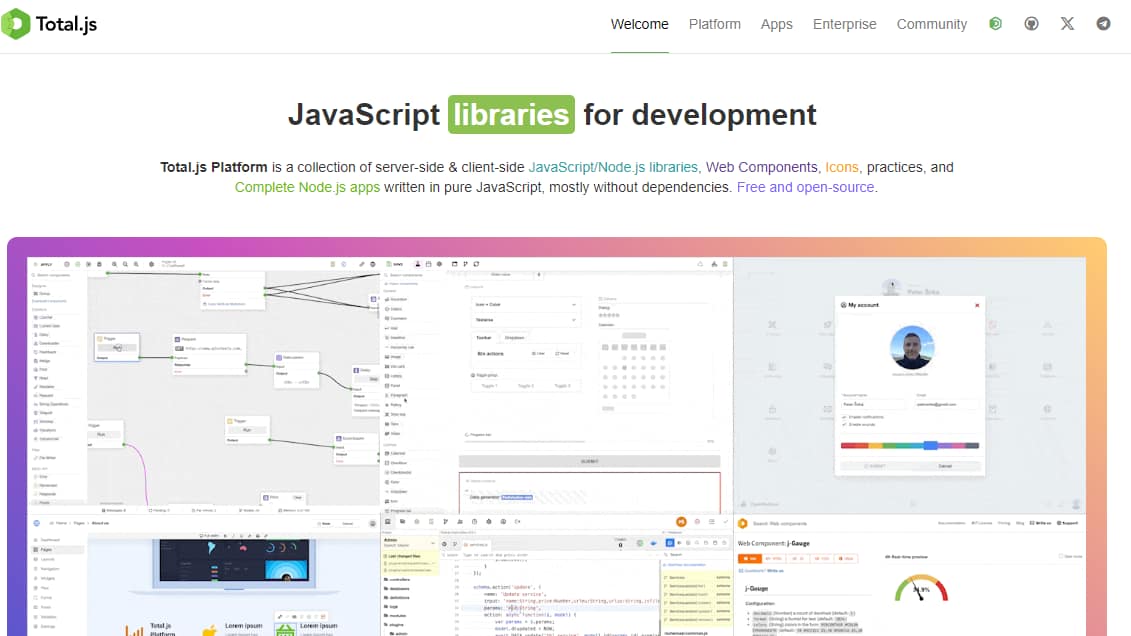Click the settings gear in the UI builder toolbar
This screenshot has width=1131, height=636.
coord(438,264)
